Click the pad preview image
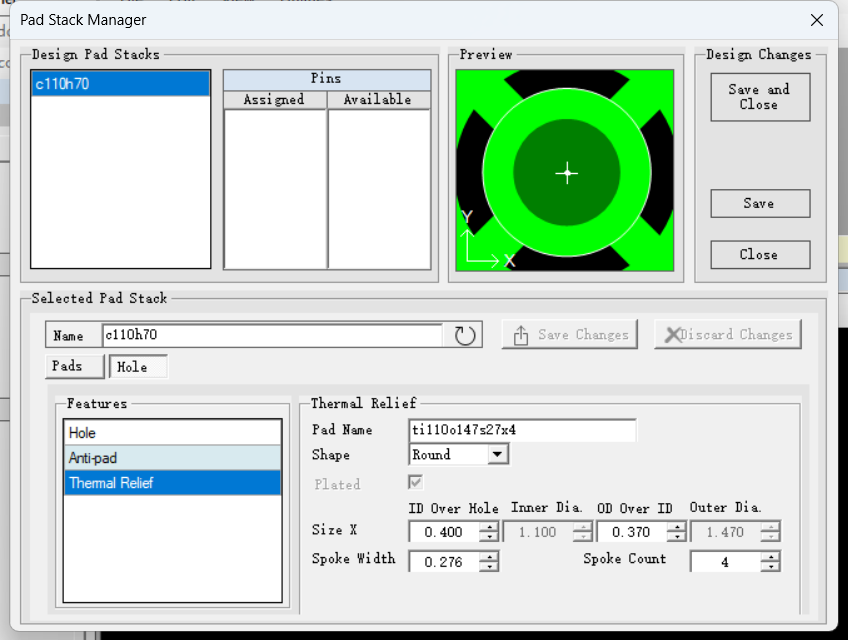The height and width of the screenshot is (640, 848). [x=565, y=171]
